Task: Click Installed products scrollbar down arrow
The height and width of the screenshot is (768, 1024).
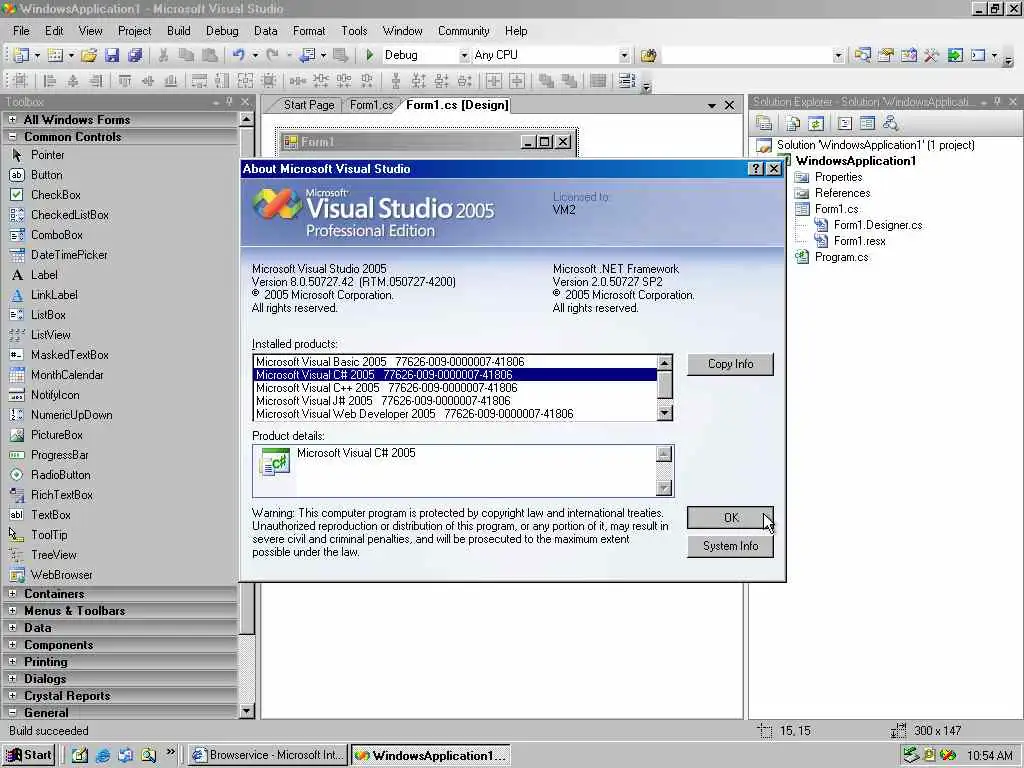Action: click(x=665, y=413)
